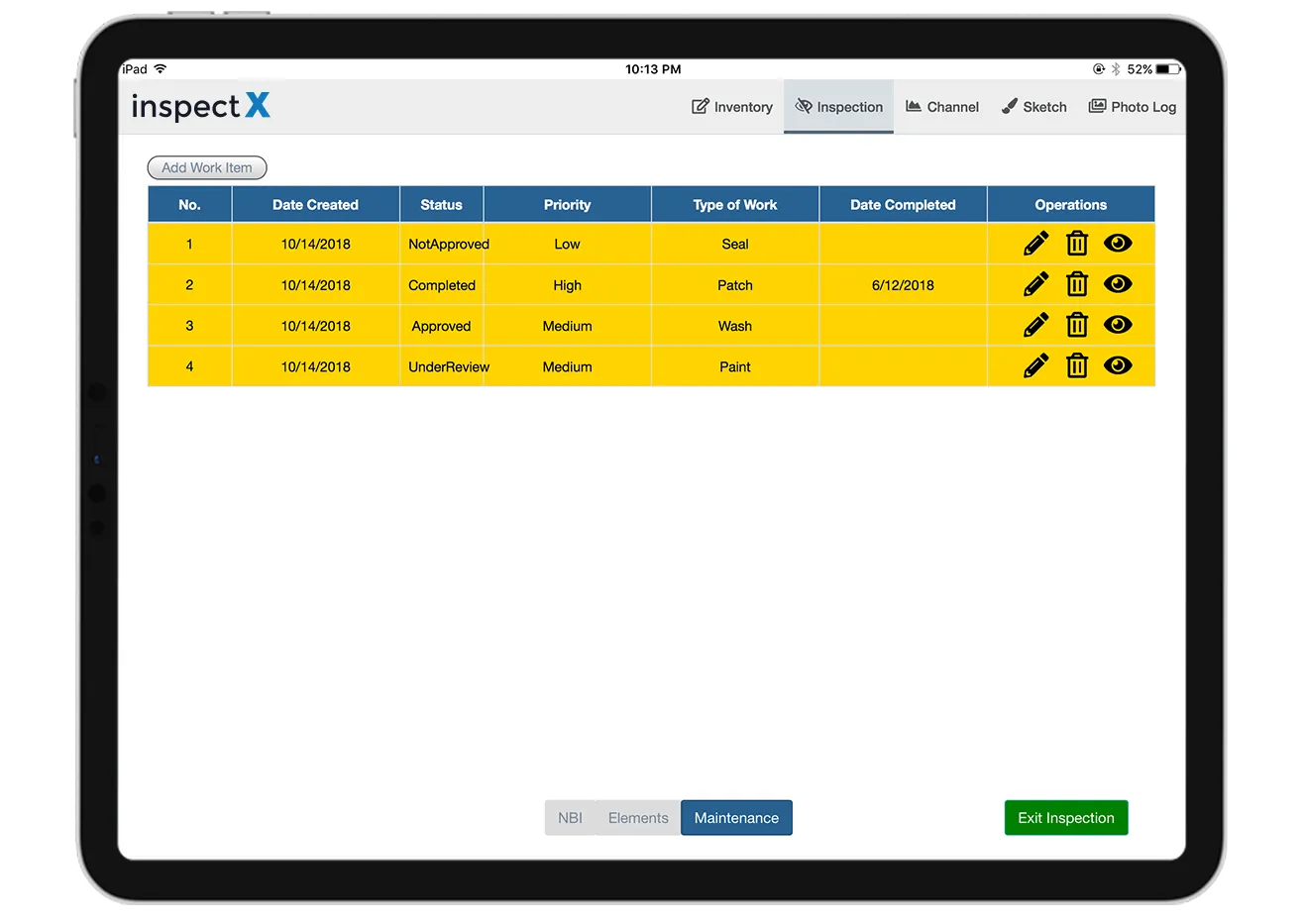Switch to the Inspection tab
1304x924 pixels.
click(x=838, y=106)
